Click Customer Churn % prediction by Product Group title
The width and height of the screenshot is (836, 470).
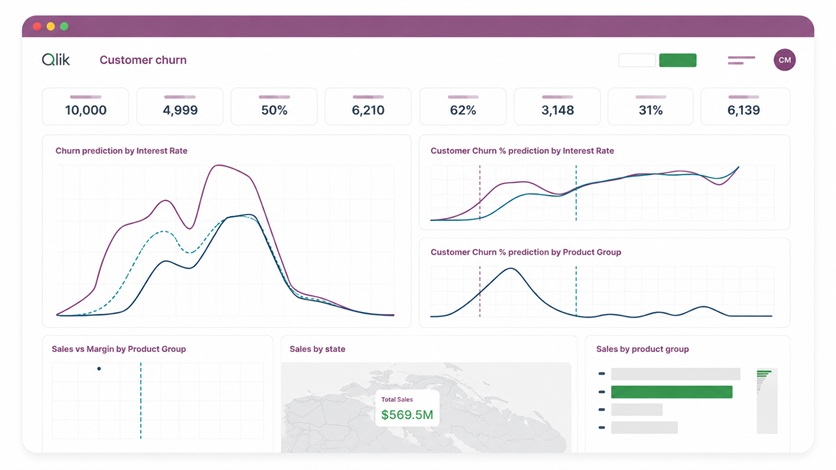click(526, 252)
